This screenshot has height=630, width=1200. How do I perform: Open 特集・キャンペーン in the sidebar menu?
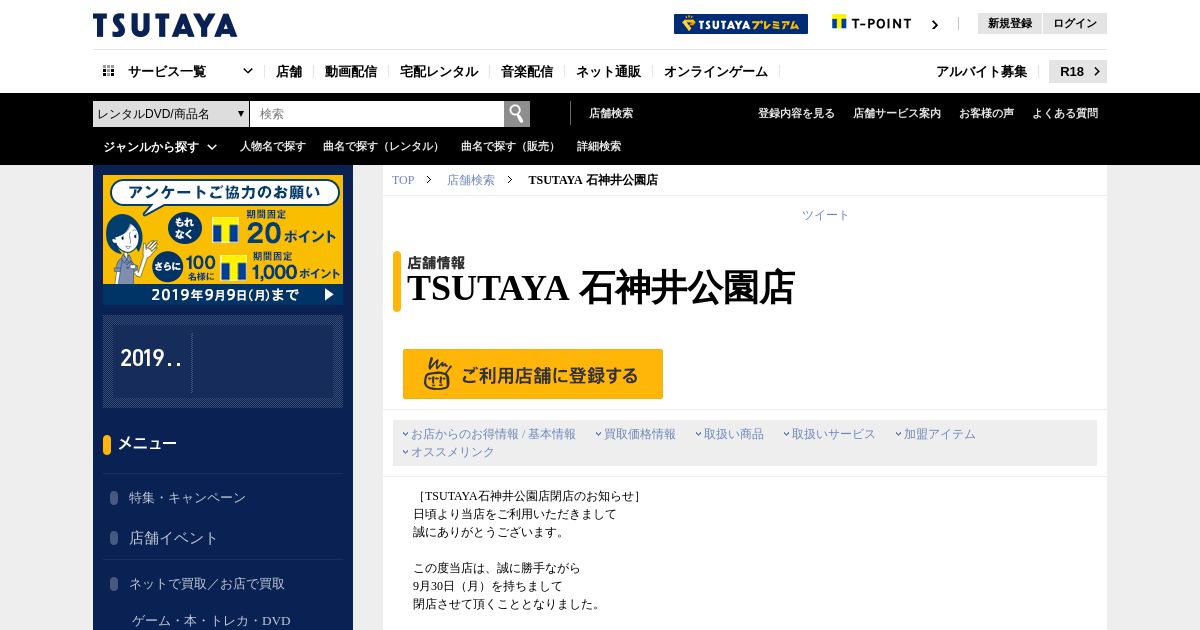point(187,497)
